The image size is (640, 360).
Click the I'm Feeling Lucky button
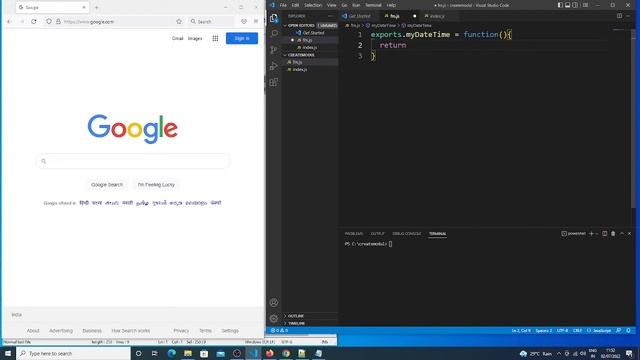click(x=156, y=184)
